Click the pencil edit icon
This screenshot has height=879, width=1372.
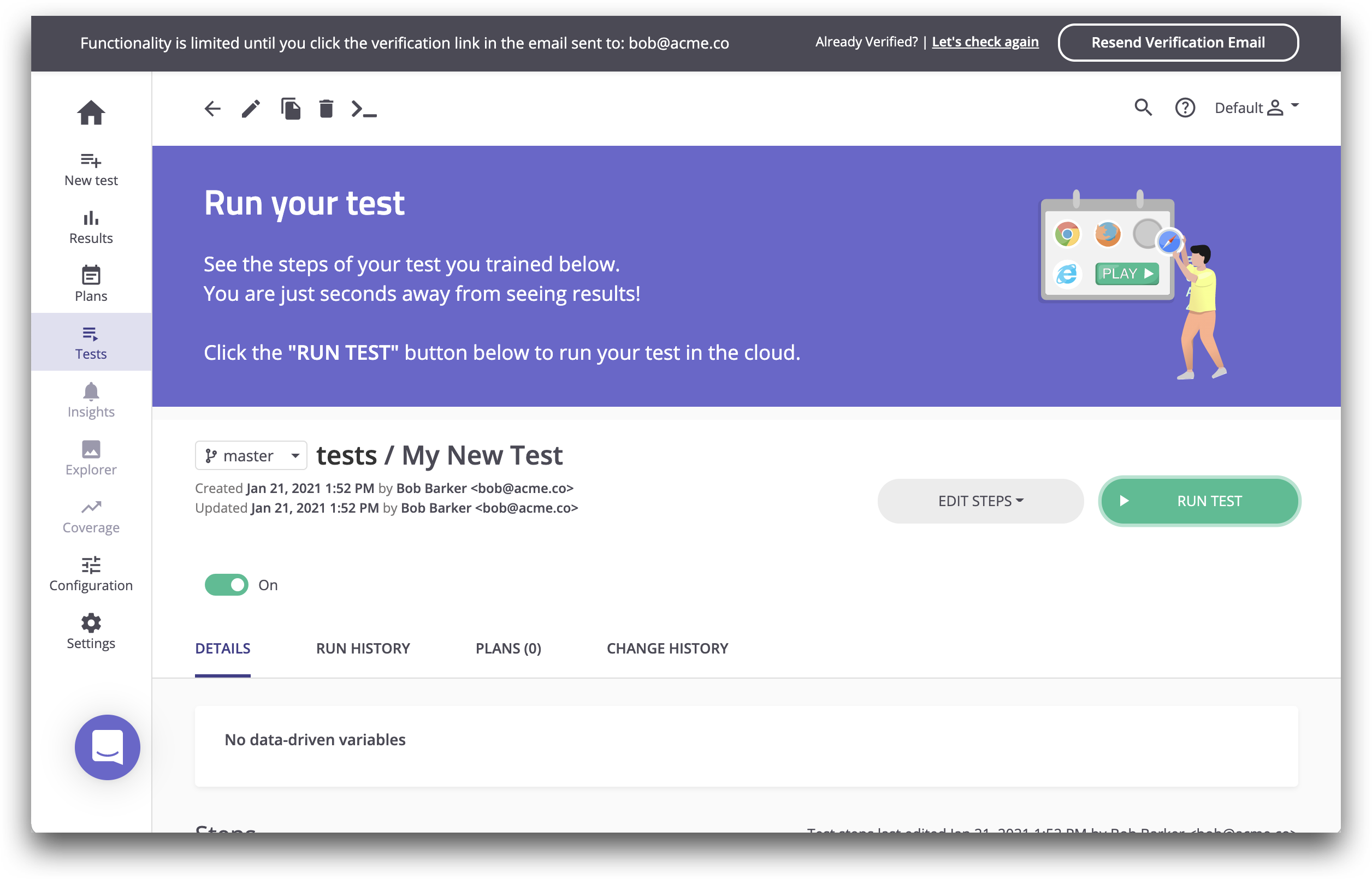pyautogui.click(x=251, y=109)
